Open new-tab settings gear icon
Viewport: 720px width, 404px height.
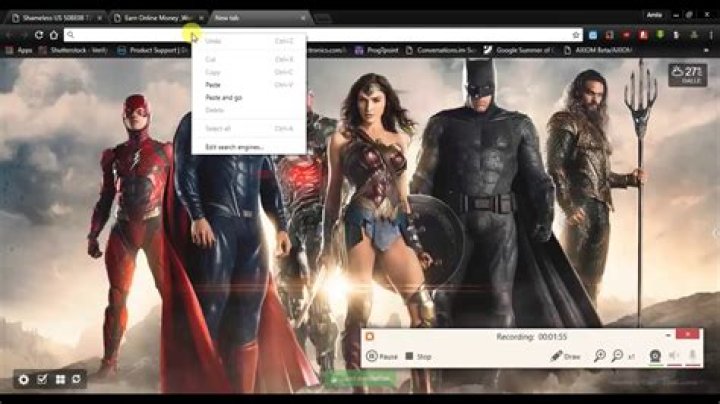point(23,379)
